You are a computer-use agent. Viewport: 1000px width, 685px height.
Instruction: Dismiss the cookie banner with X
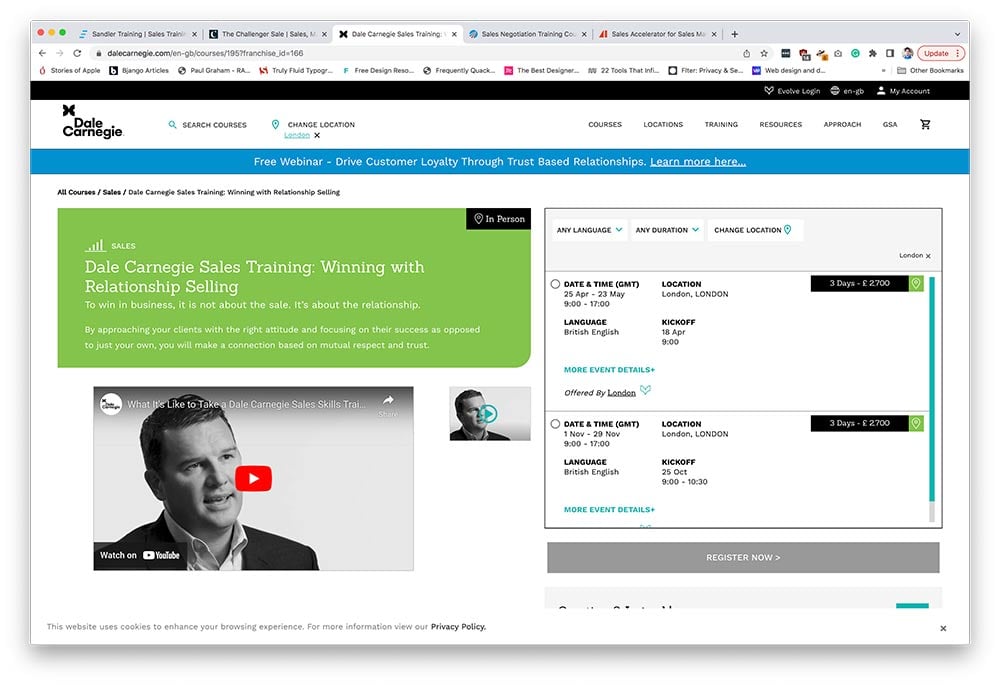943,628
